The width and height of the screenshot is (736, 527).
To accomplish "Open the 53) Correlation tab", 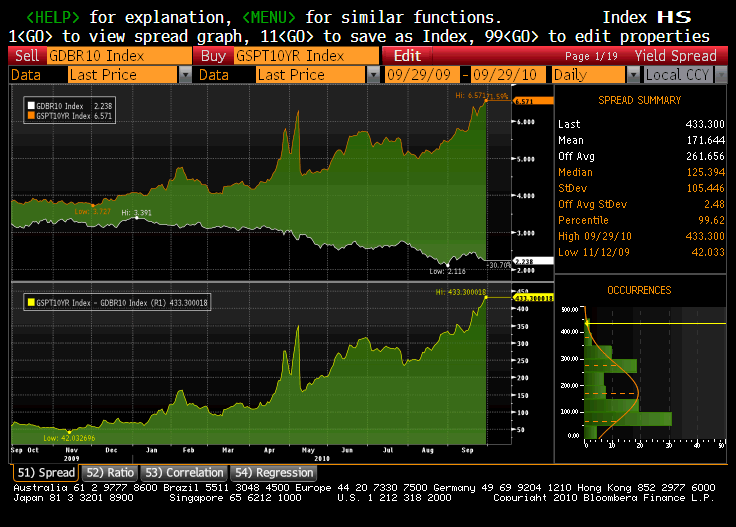I will tap(183, 472).
